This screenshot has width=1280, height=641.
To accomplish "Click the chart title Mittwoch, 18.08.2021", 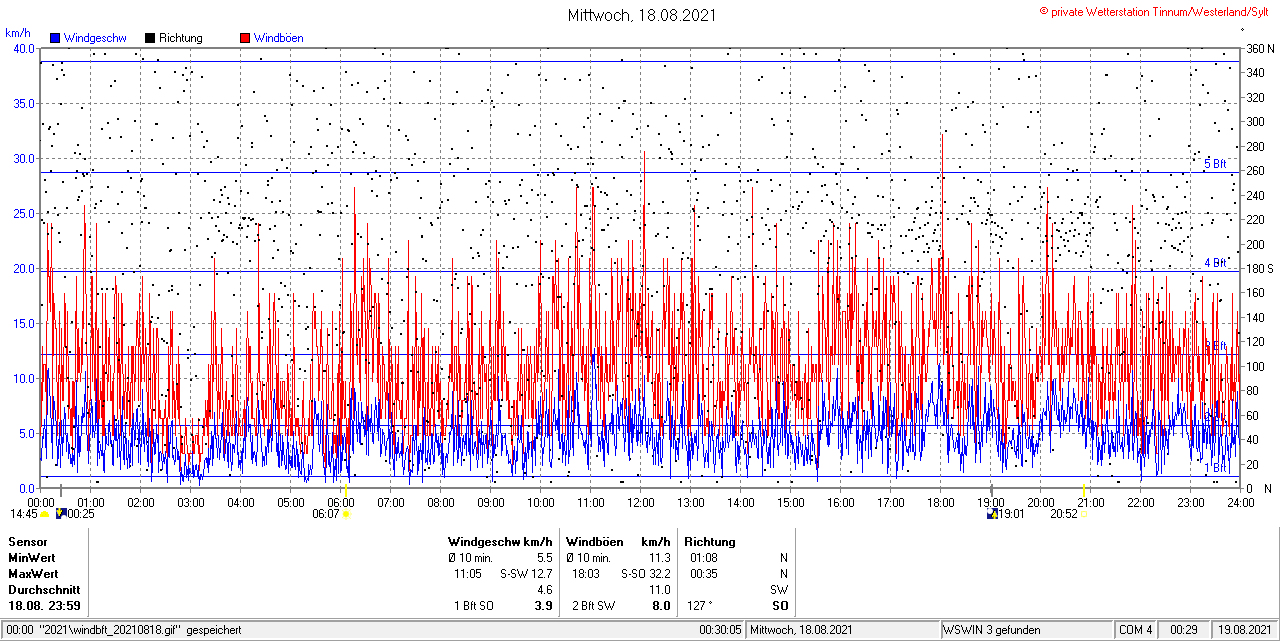I will tap(642, 15).
